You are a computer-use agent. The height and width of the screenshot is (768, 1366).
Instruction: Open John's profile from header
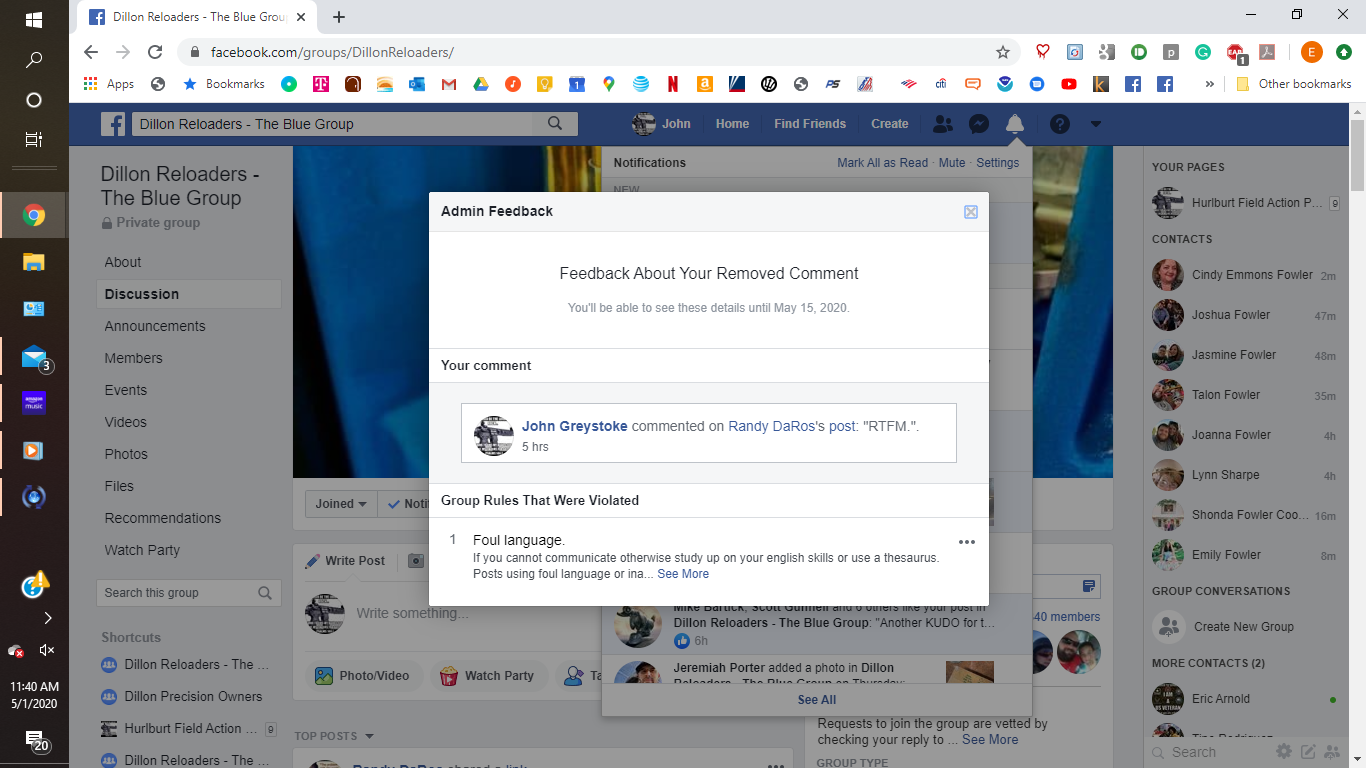pos(662,124)
